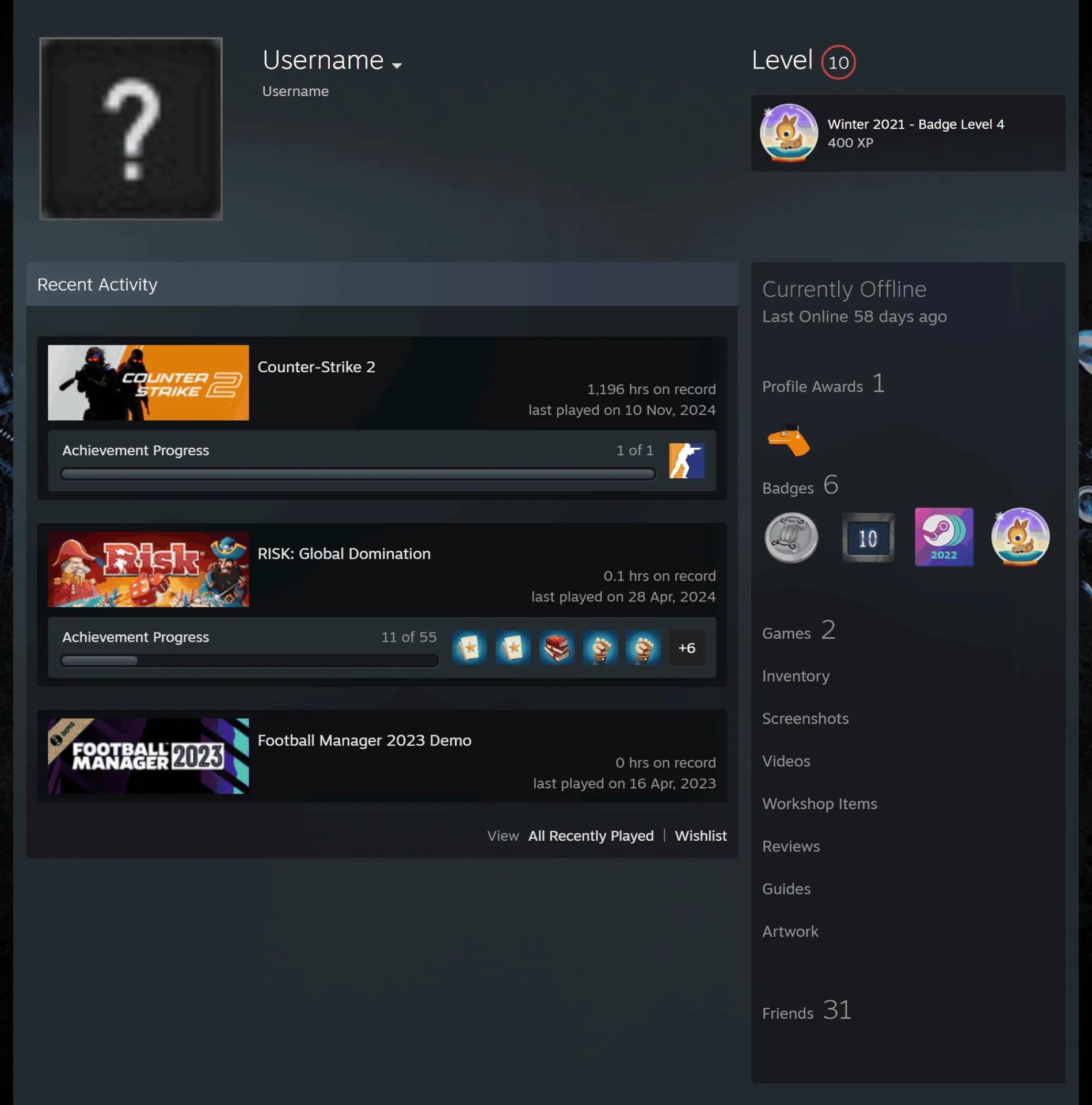The height and width of the screenshot is (1105, 1092).
Task: Open the Years of Service 10 badge
Action: (x=867, y=538)
